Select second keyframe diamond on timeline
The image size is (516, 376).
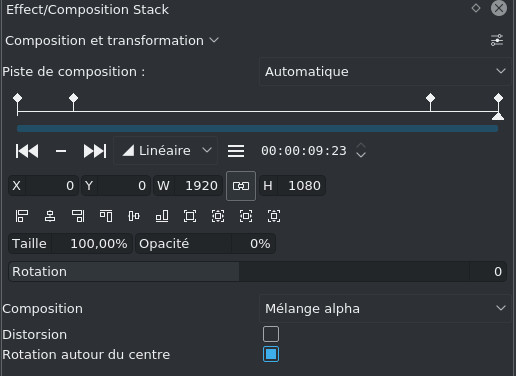73,98
